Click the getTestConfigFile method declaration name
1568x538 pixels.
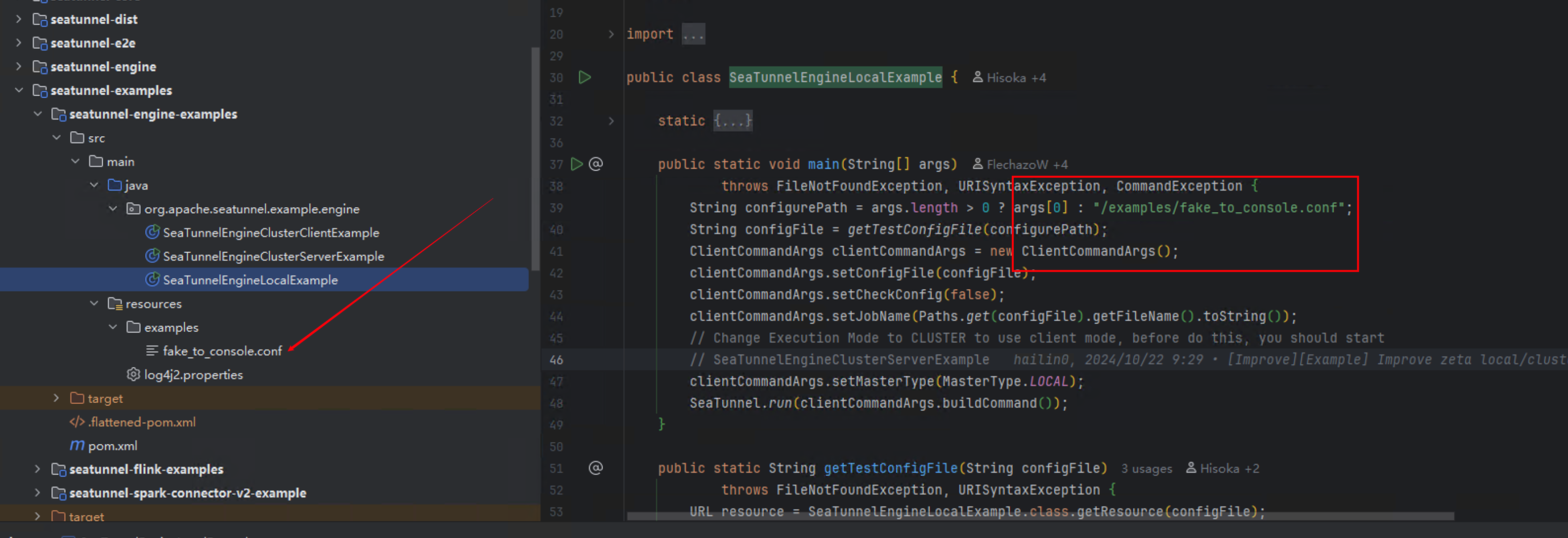(891, 469)
